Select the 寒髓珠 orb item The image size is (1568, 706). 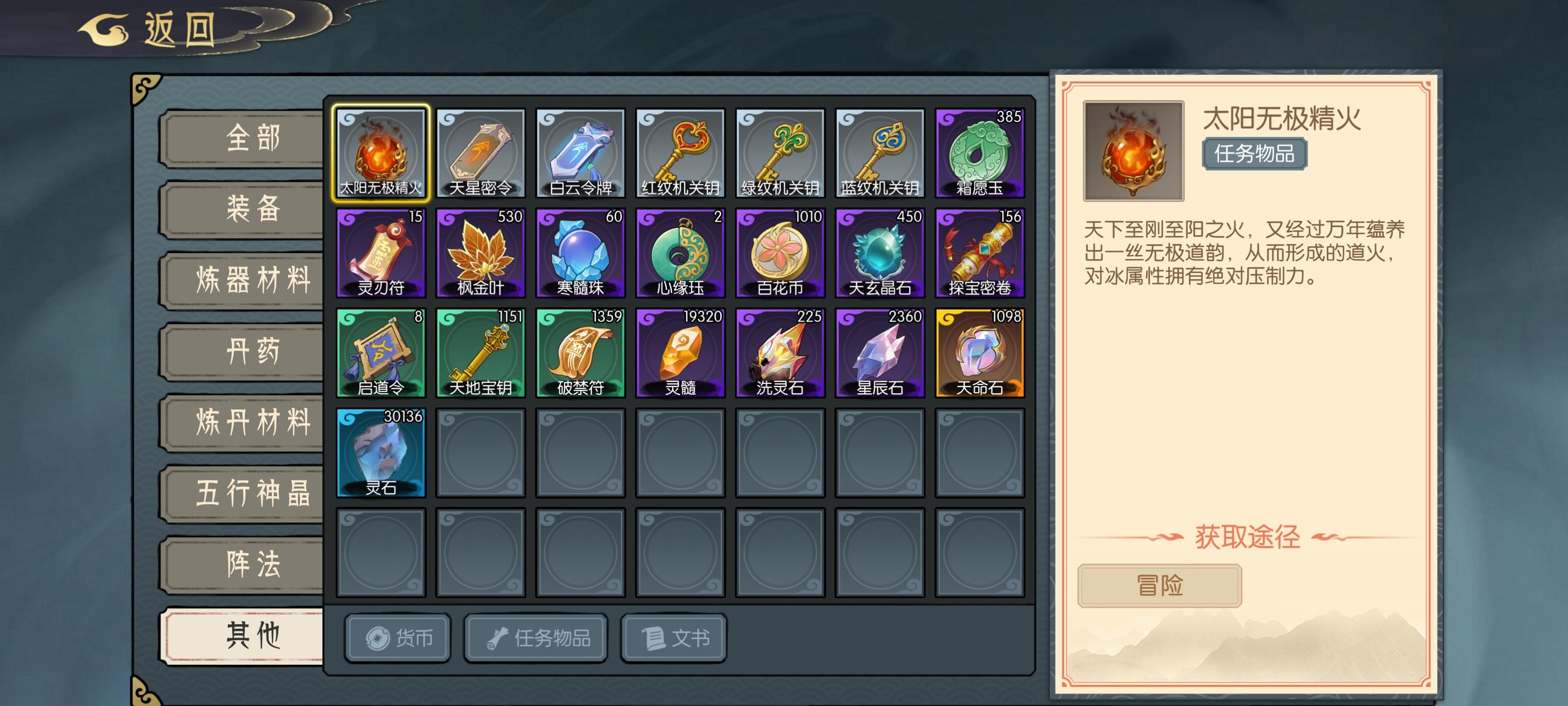coord(580,253)
